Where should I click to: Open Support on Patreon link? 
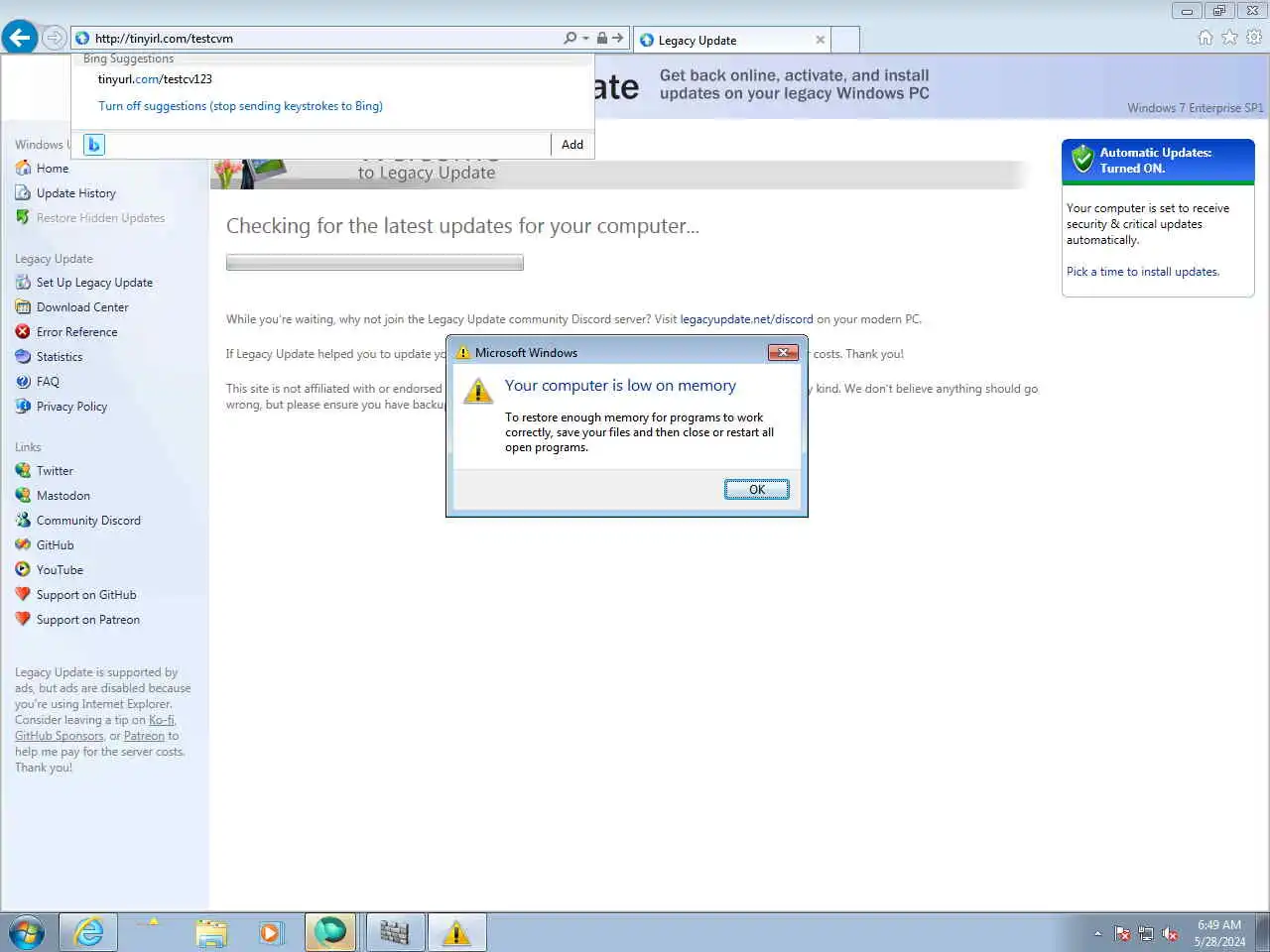tap(88, 620)
